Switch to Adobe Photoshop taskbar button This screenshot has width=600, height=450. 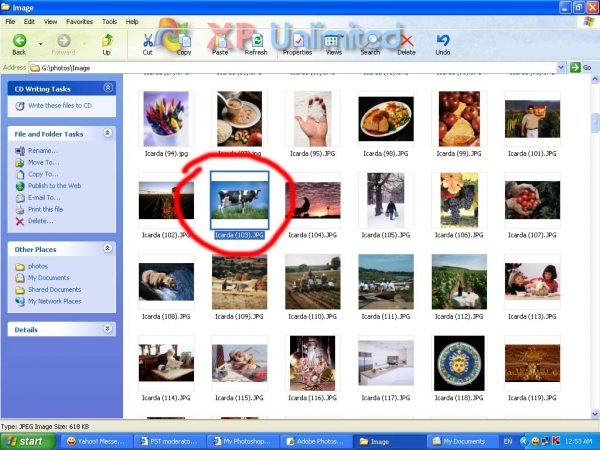coord(316,442)
